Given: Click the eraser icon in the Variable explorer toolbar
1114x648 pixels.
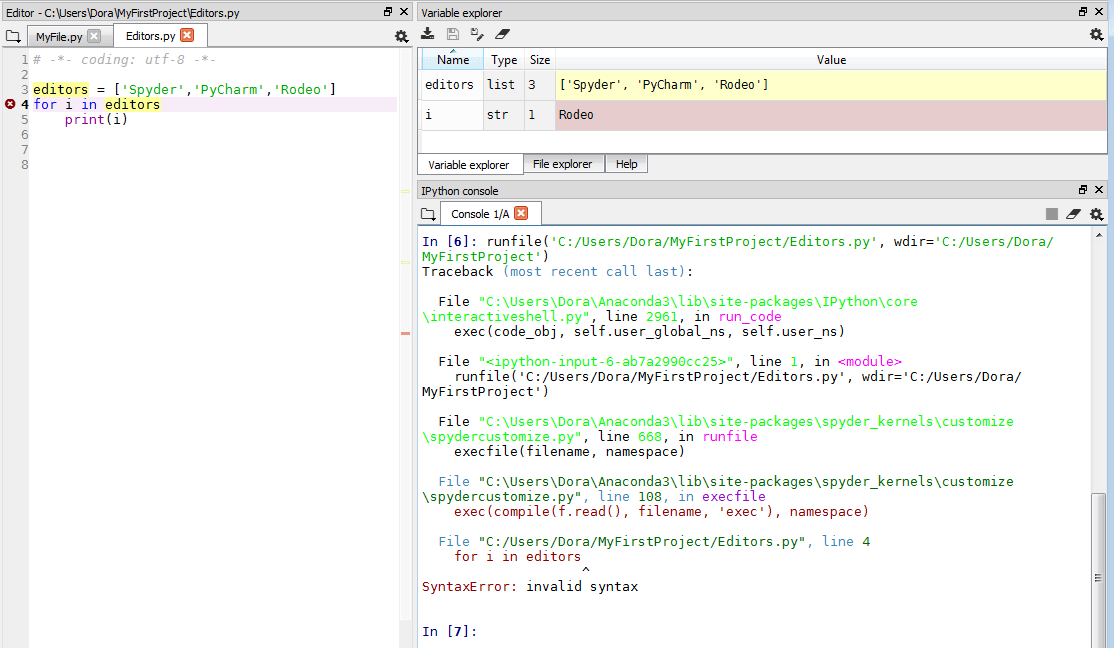Looking at the screenshot, I should pyautogui.click(x=502, y=35).
